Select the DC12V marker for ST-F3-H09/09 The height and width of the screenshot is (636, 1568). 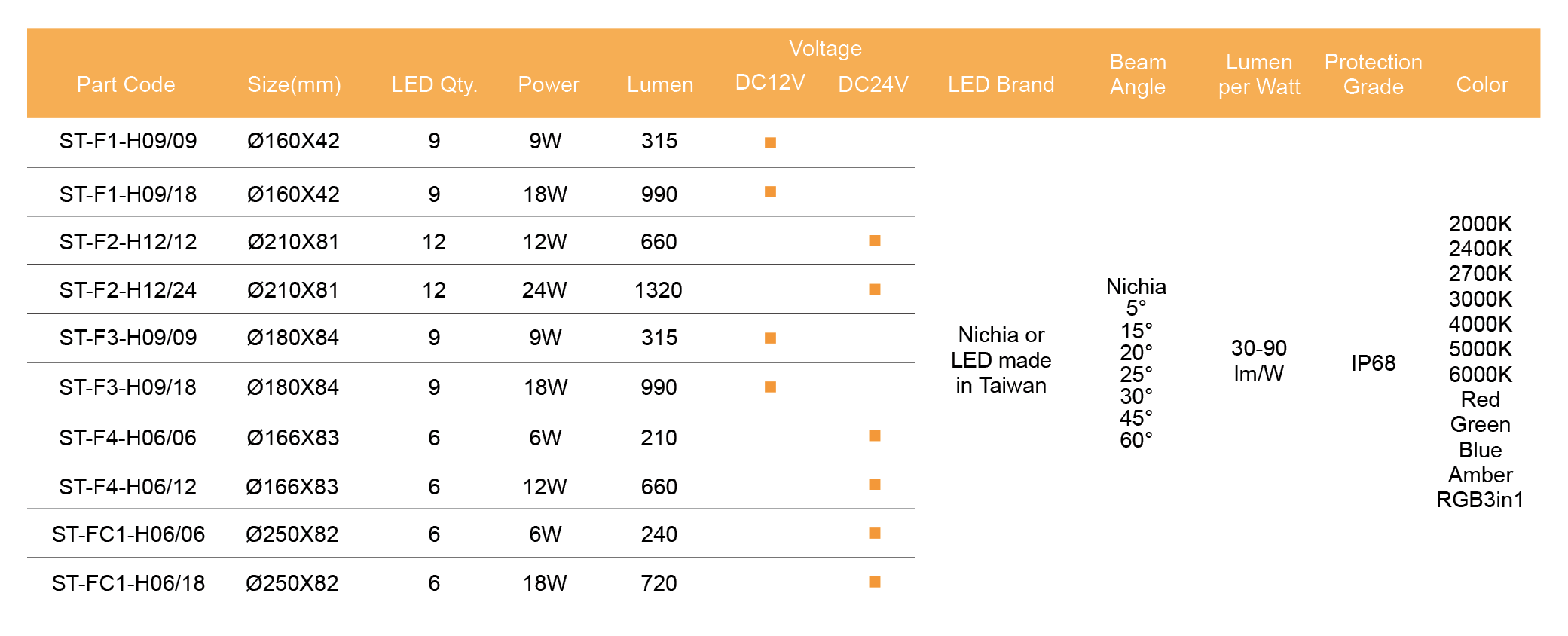point(770,338)
